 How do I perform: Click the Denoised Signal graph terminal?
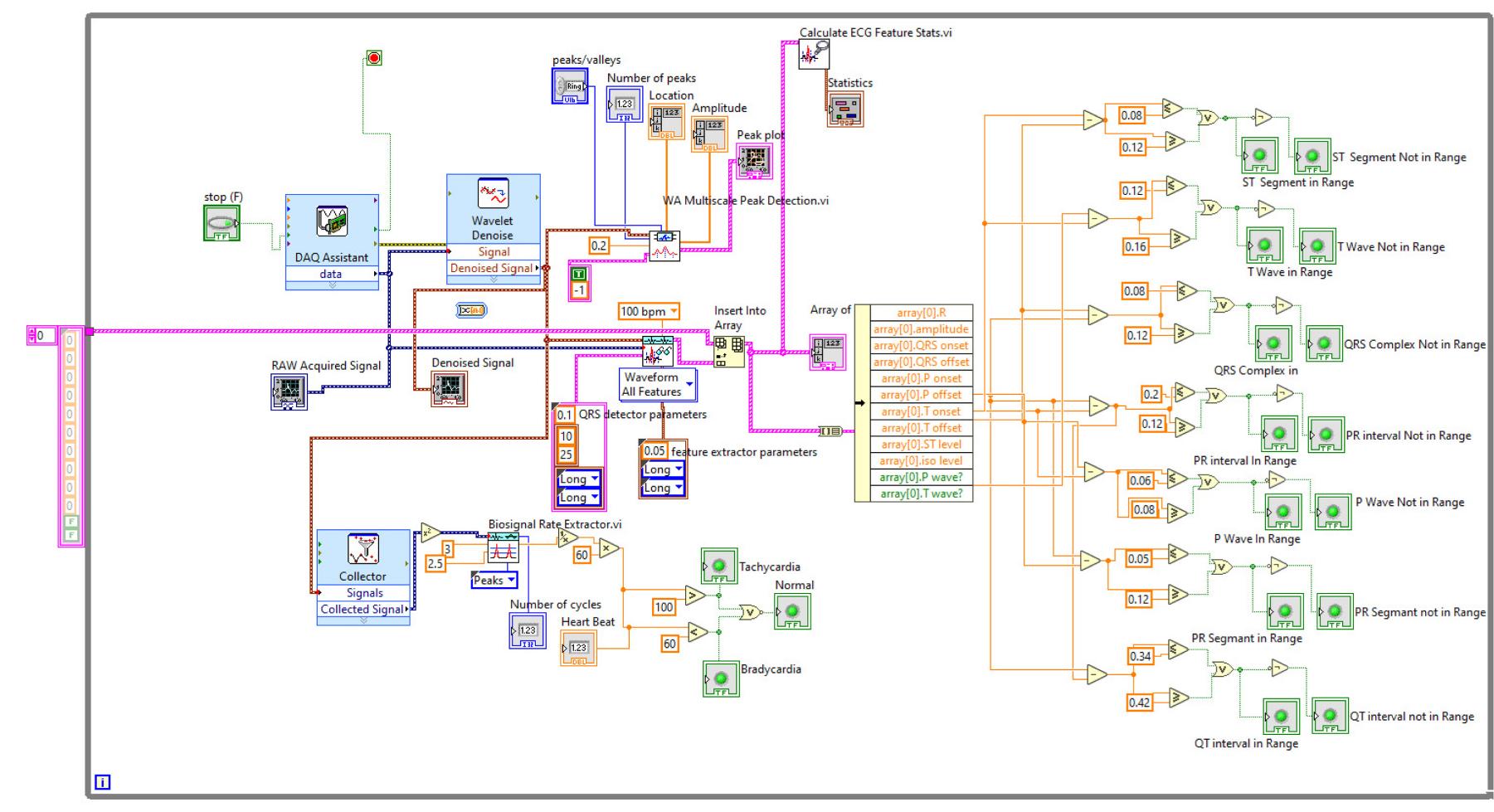pos(449,388)
